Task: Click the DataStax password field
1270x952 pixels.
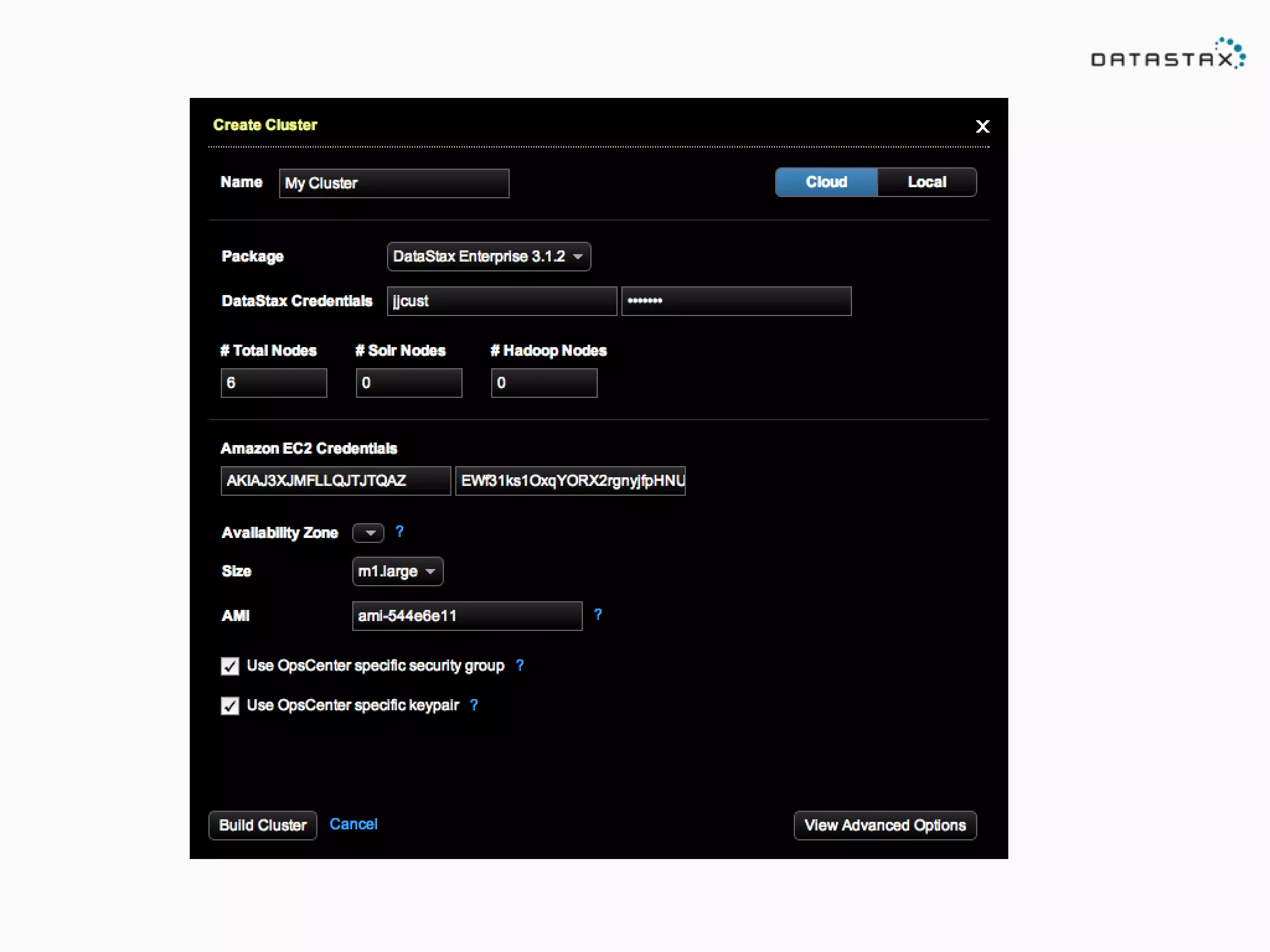Action: coord(736,301)
